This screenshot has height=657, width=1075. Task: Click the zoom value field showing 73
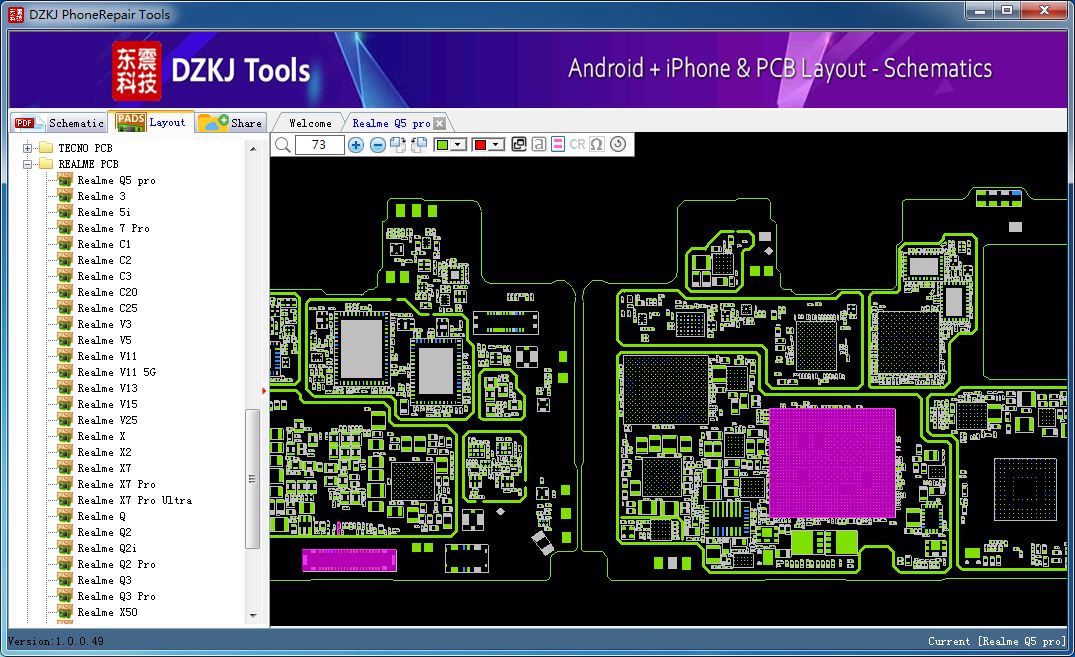pyautogui.click(x=319, y=145)
